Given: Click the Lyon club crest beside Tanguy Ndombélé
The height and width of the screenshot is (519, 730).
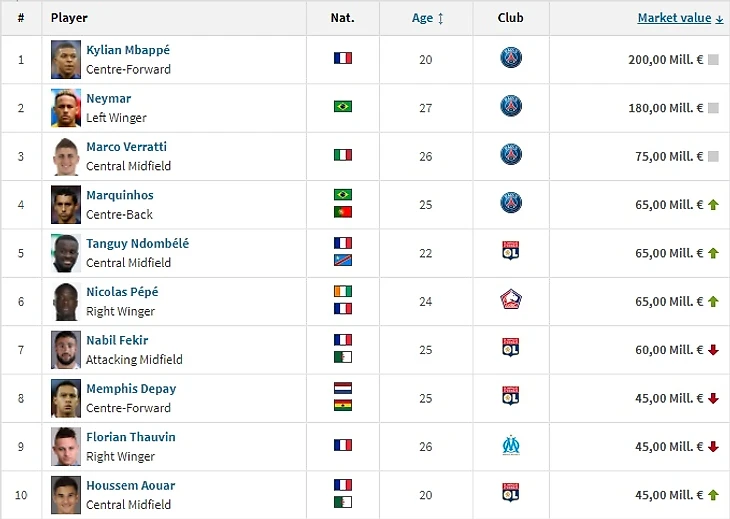Looking at the screenshot, I should point(511,252).
